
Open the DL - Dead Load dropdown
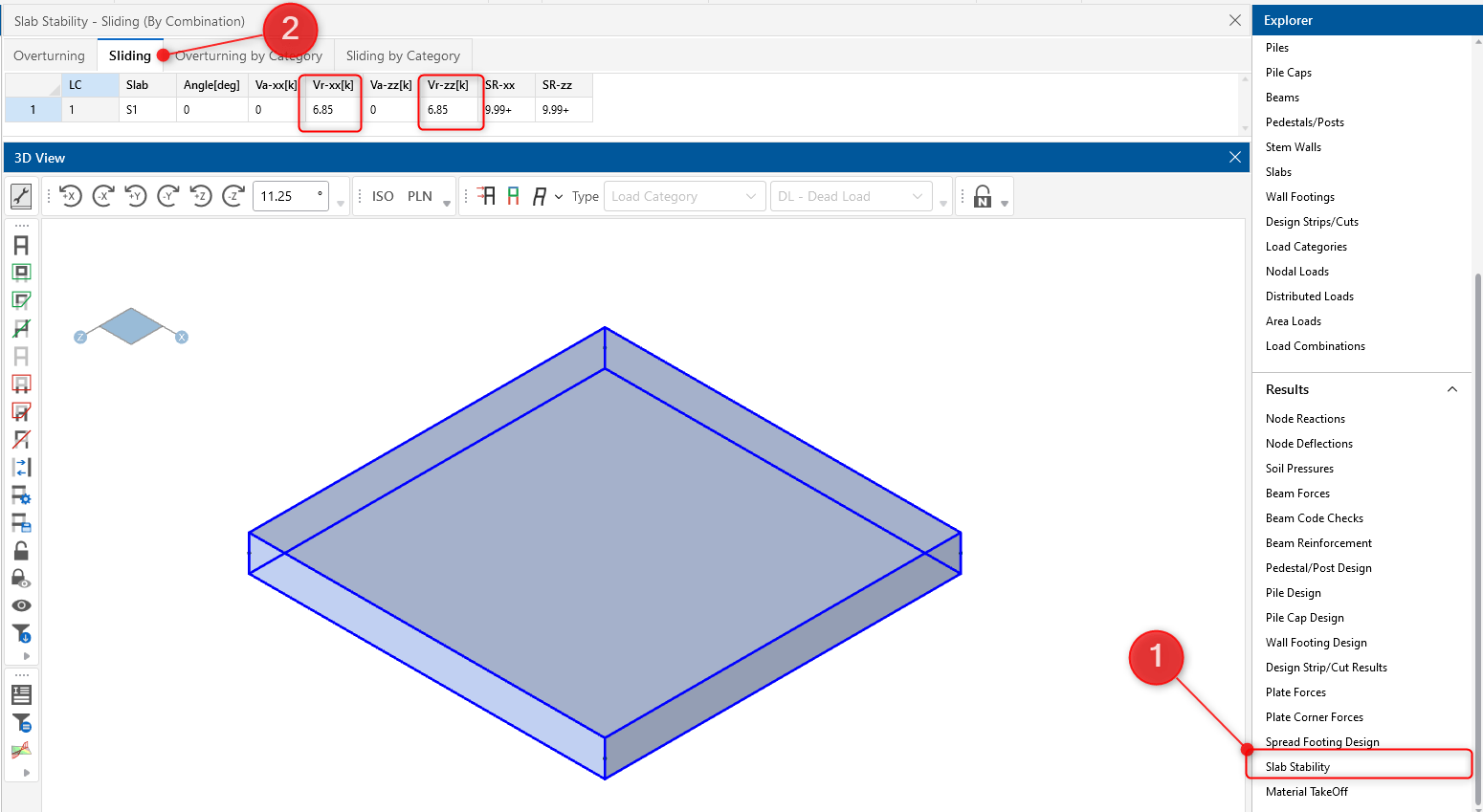[850, 195]
